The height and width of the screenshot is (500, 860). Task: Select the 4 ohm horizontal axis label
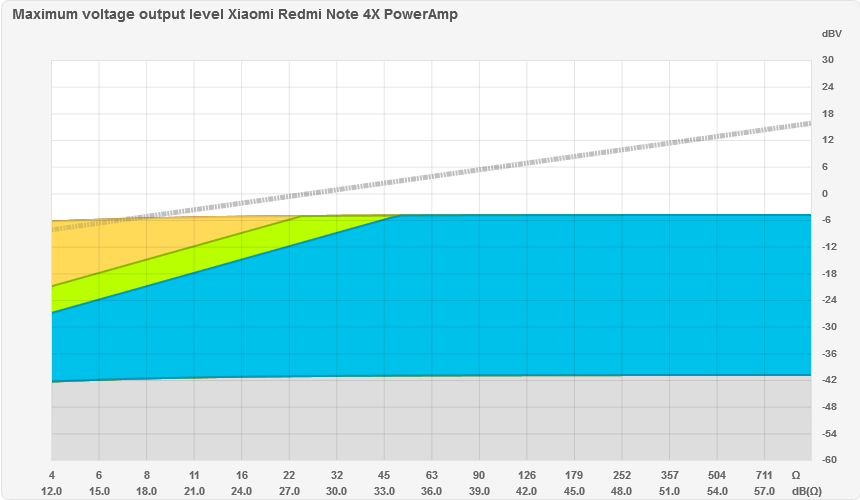pyautogui.click(x=52, y=475)
